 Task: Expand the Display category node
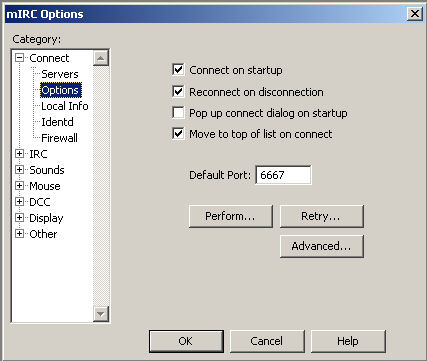(19, 218)
